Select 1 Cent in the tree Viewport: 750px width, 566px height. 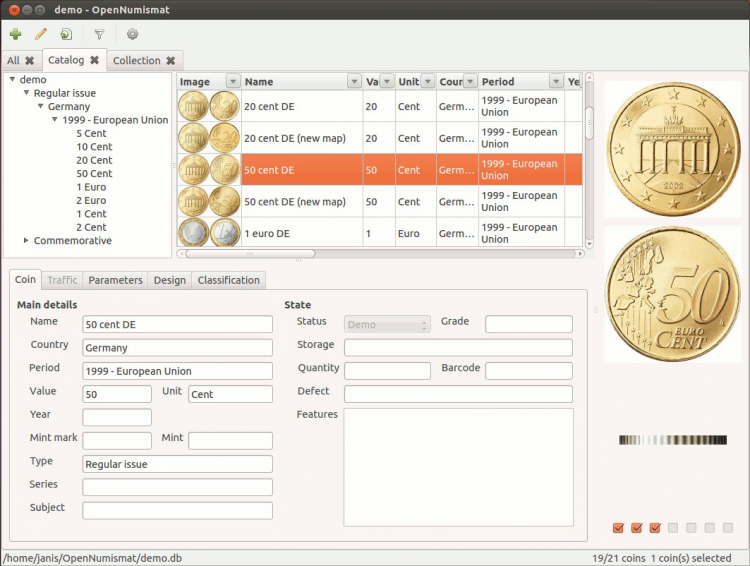tap(91, 214)
